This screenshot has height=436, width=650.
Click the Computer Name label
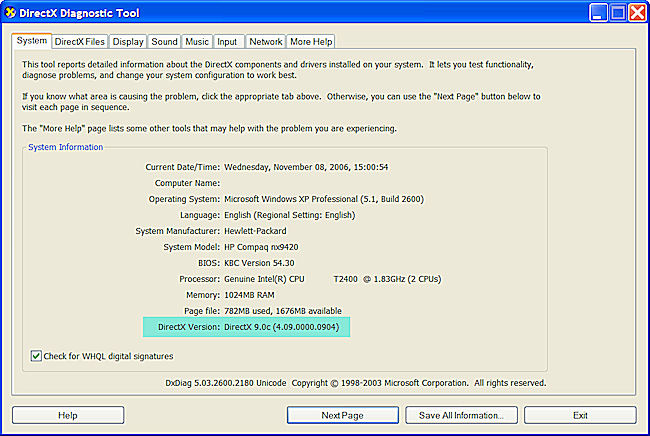tap(187, 183)
